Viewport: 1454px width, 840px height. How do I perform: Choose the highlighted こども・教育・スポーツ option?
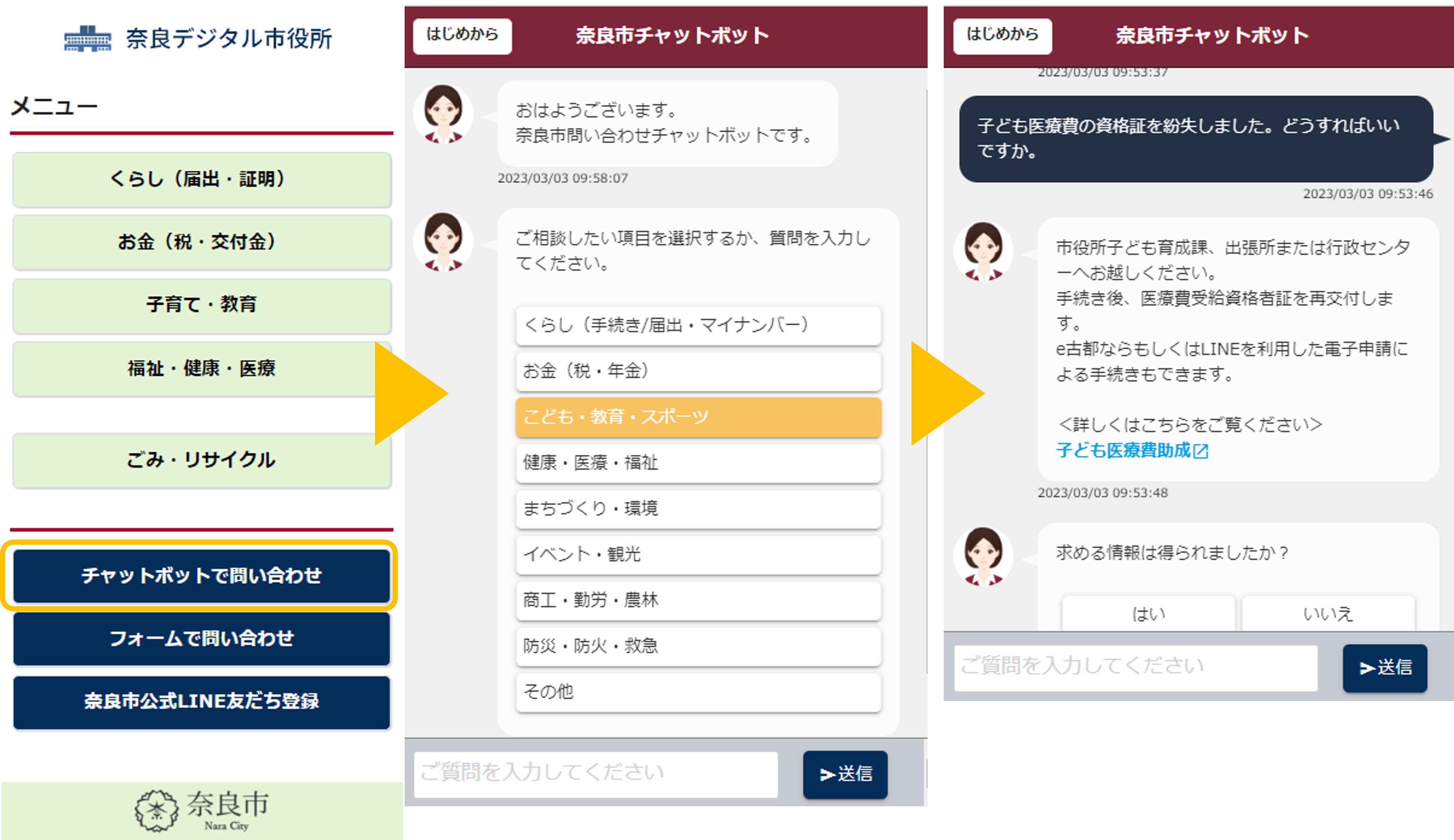click(698, 417)
